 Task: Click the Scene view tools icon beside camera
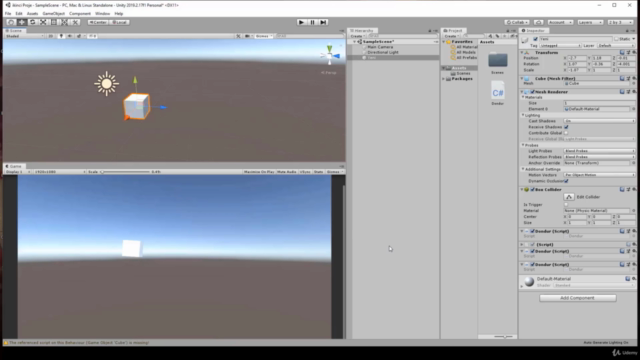point(238,36)
